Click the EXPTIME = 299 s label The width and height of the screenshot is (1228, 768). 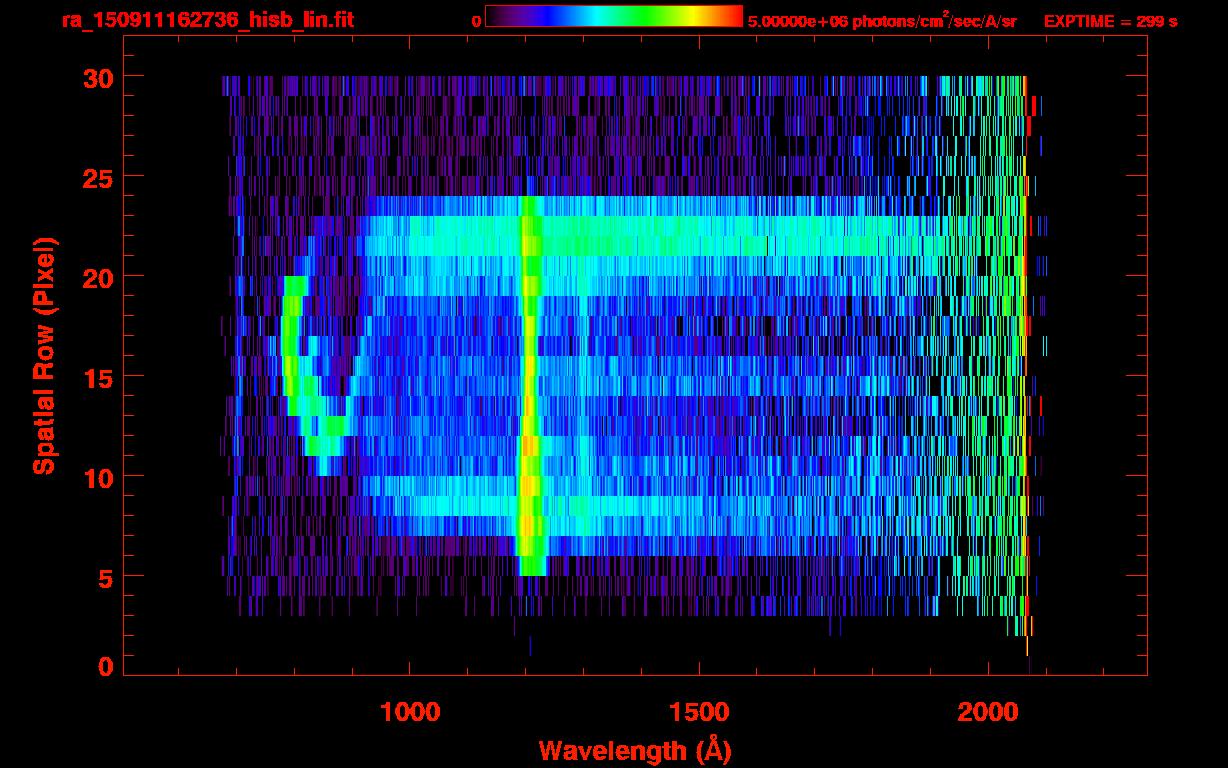(1110, 21)
